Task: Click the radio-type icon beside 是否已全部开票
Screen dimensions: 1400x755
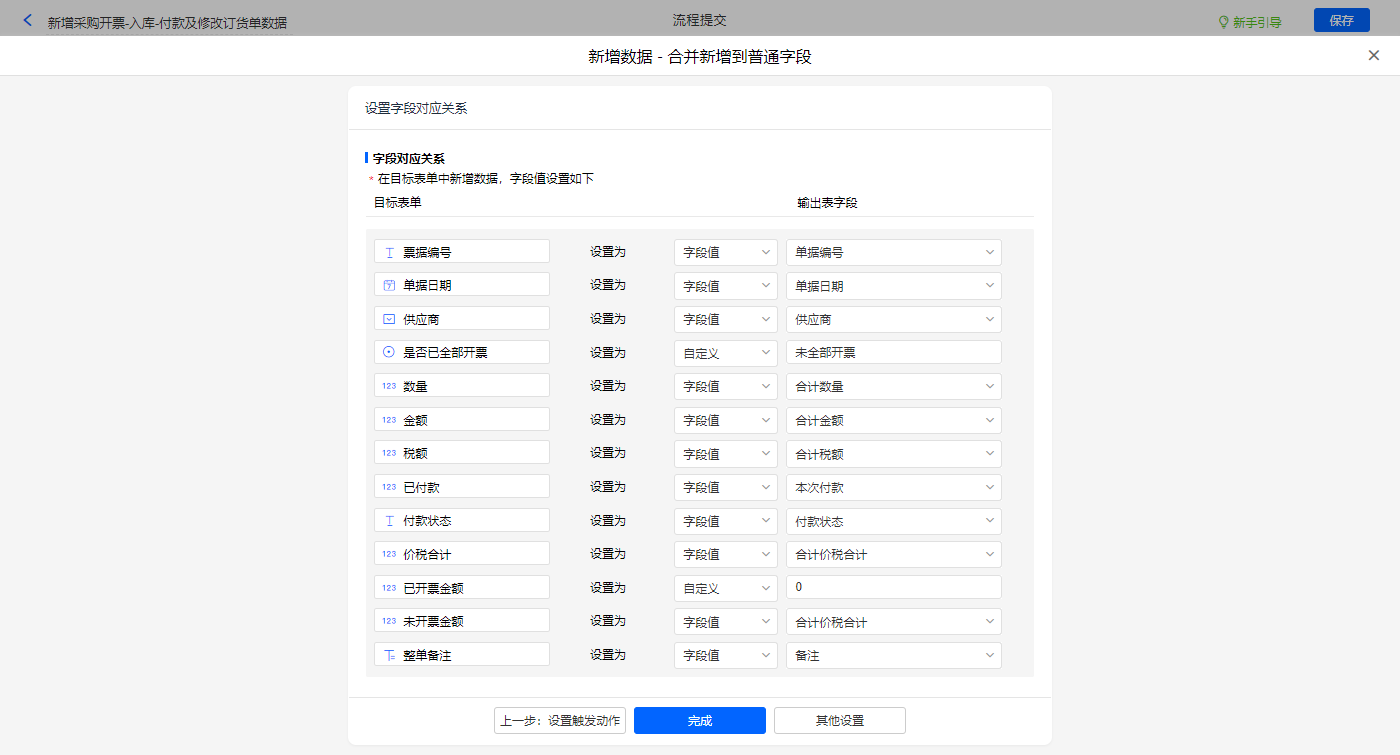Action: coord(389,352)
